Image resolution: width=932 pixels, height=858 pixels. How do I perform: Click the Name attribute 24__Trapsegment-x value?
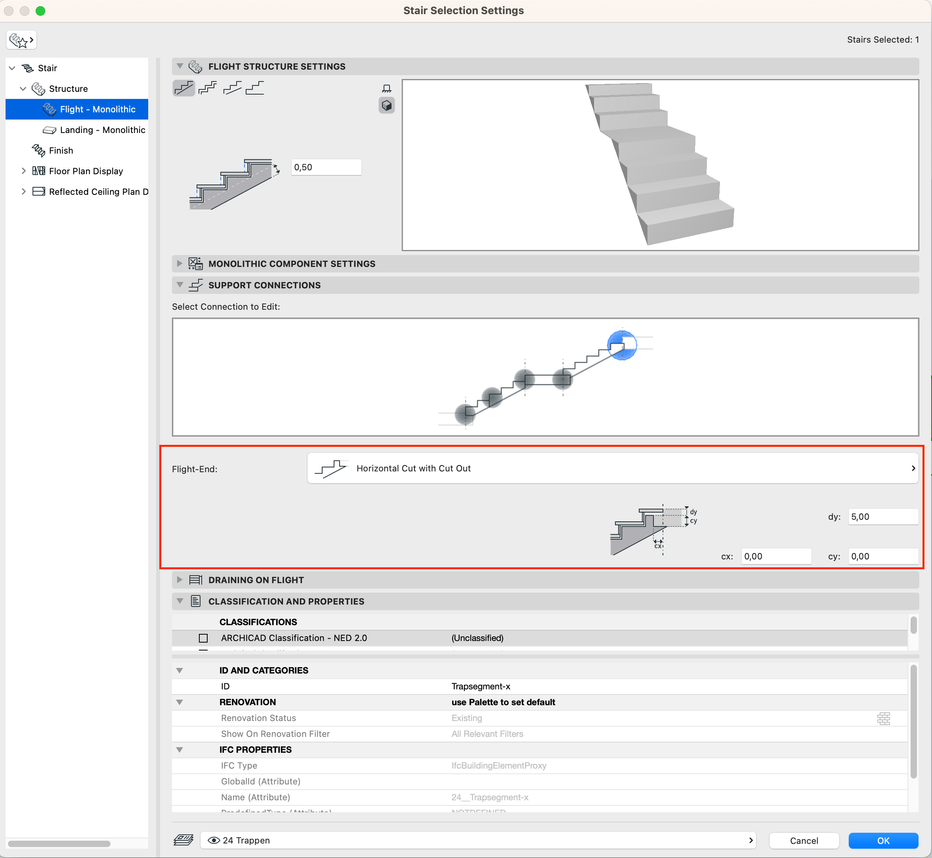[490, 797]
